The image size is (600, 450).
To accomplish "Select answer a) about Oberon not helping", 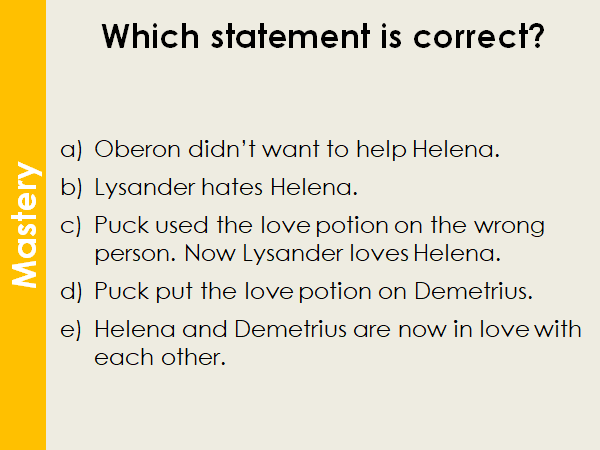I will point(296,150).
